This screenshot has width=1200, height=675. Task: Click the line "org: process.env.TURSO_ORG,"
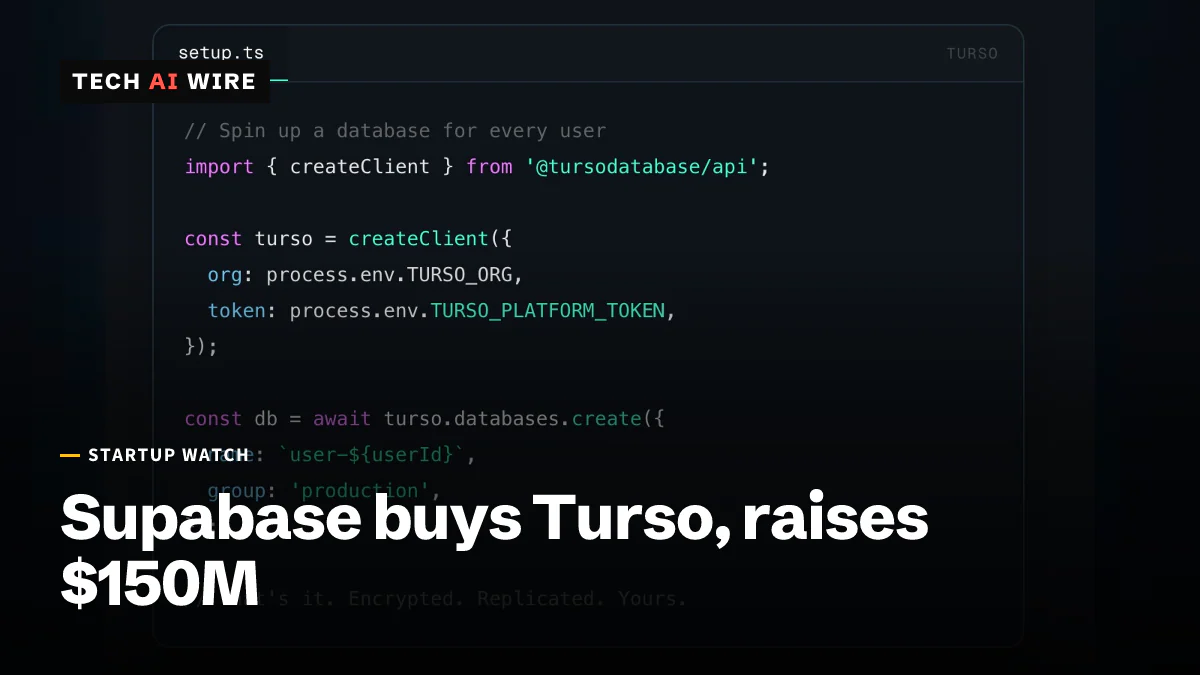click(366, 275)
